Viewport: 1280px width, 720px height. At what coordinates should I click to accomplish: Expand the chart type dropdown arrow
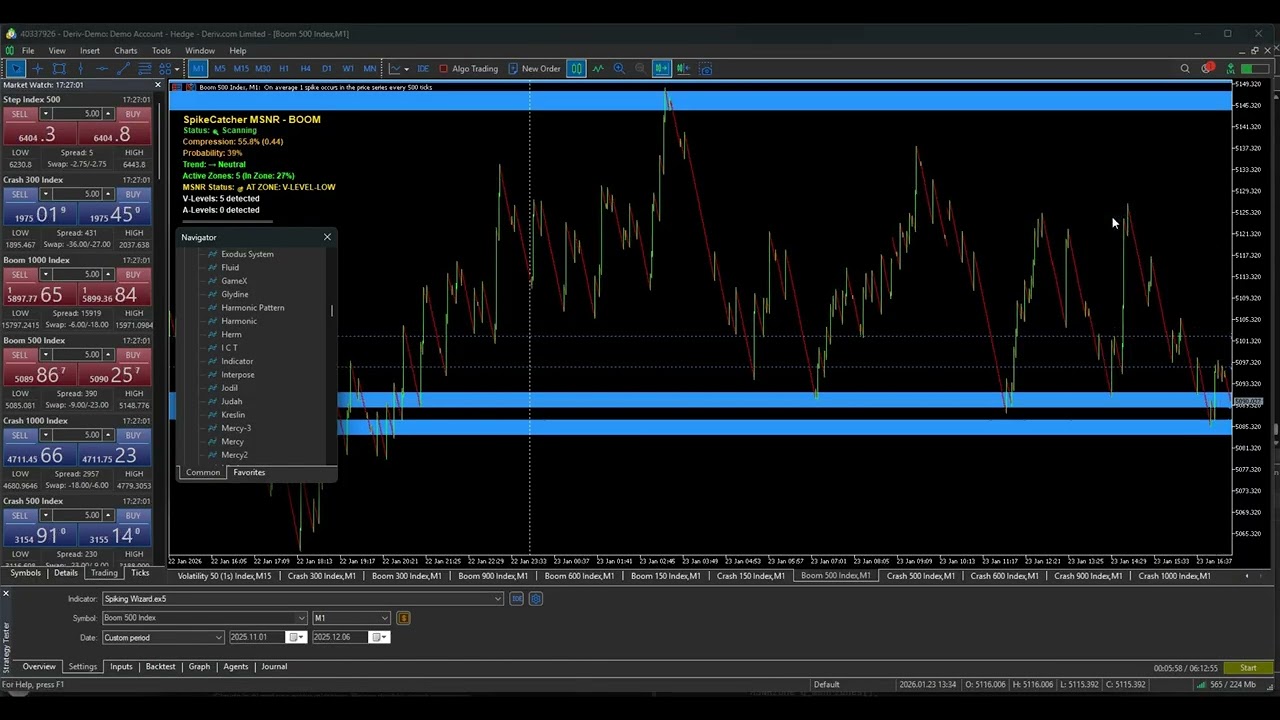pyautogui.click(x=406, y=69)
